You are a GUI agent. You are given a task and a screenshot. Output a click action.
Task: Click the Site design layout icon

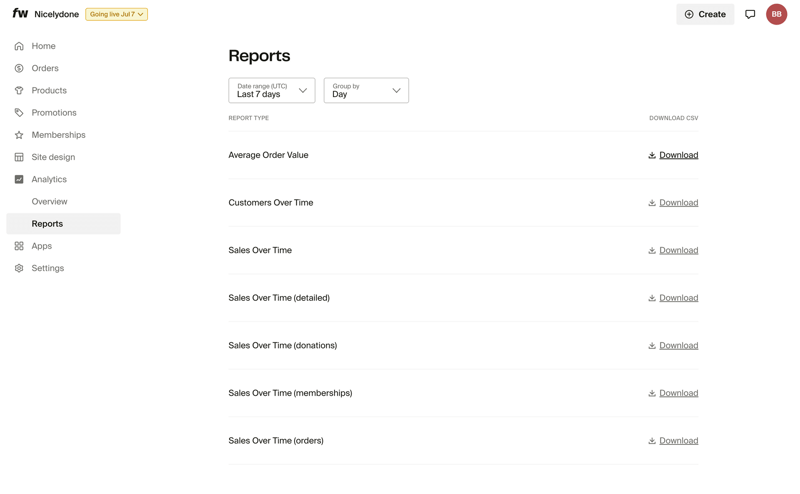click(x=19, y=157)
